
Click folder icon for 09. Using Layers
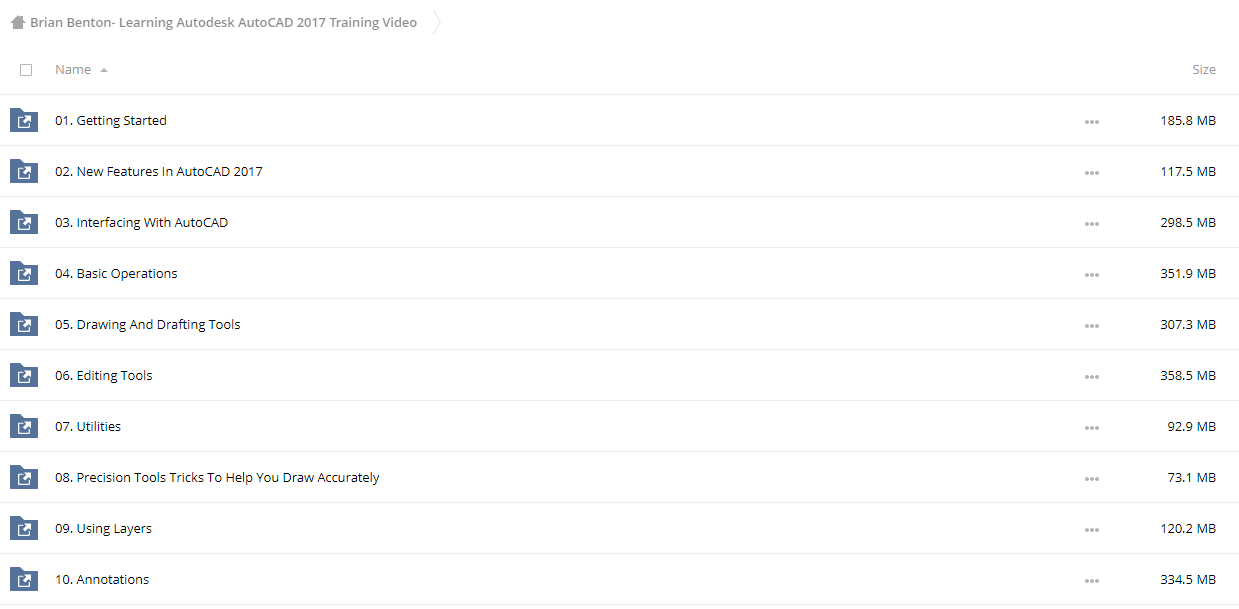pos(24,528)
